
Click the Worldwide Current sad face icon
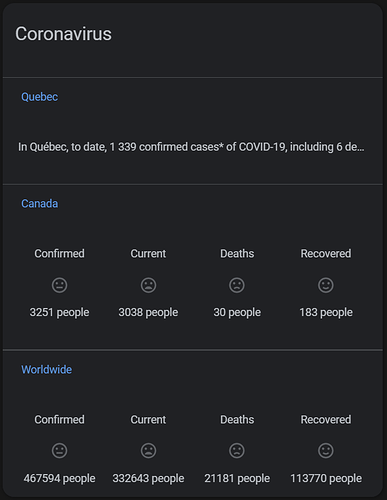148,451
